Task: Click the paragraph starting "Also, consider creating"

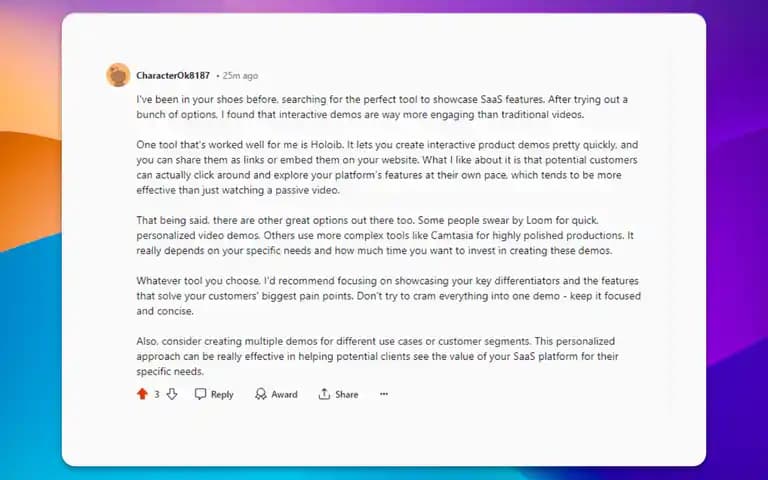Action: 377,356
